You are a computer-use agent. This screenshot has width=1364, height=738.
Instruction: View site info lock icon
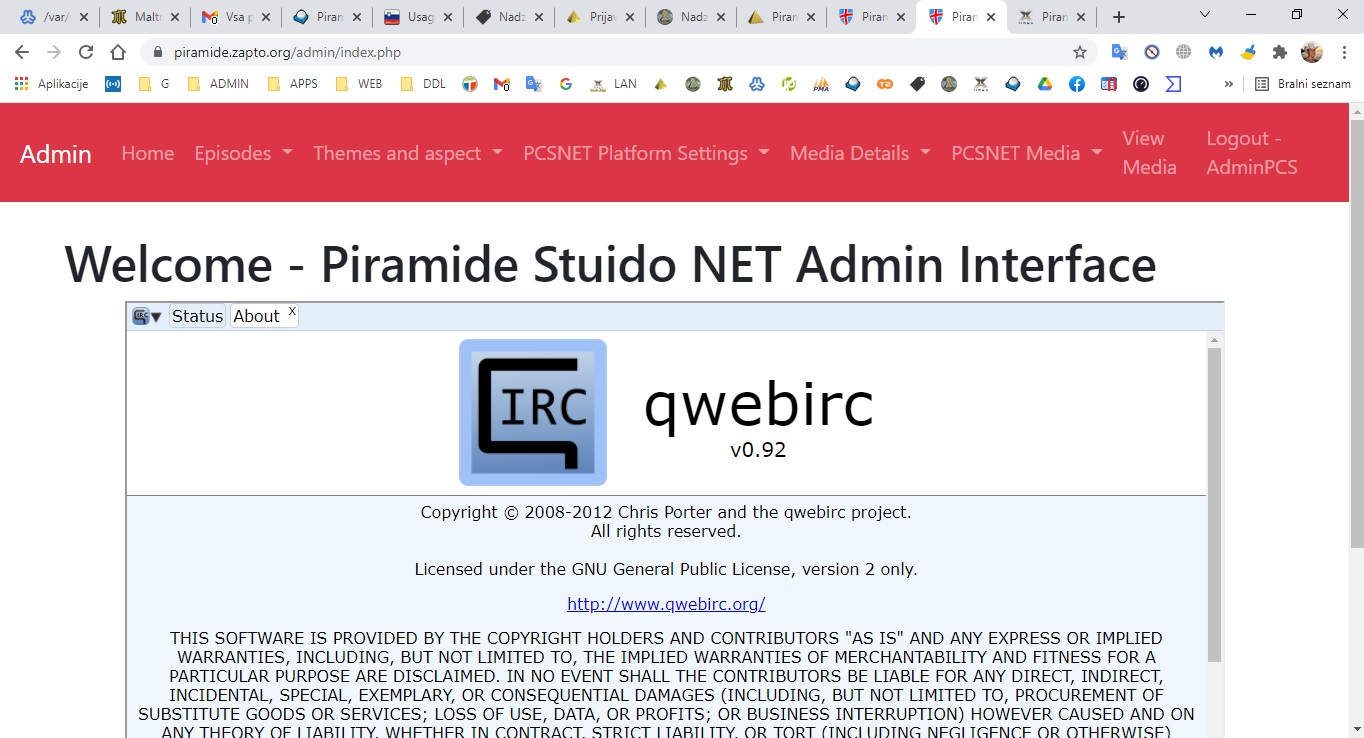(x=156, y=52)
